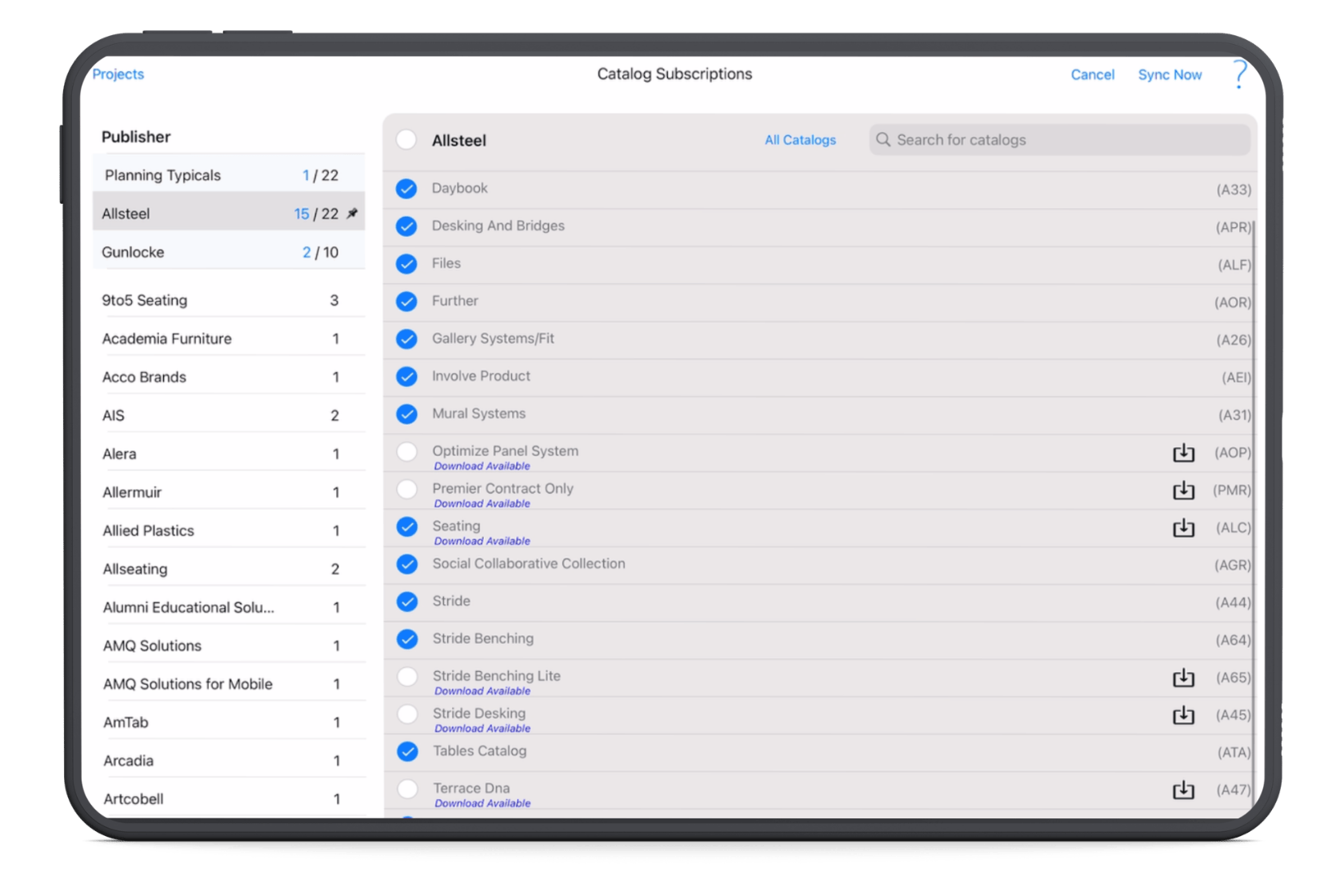
Task: Download the Stride Benching Lite catalog
Action: pyautogui.click(x=1183, y=678)
